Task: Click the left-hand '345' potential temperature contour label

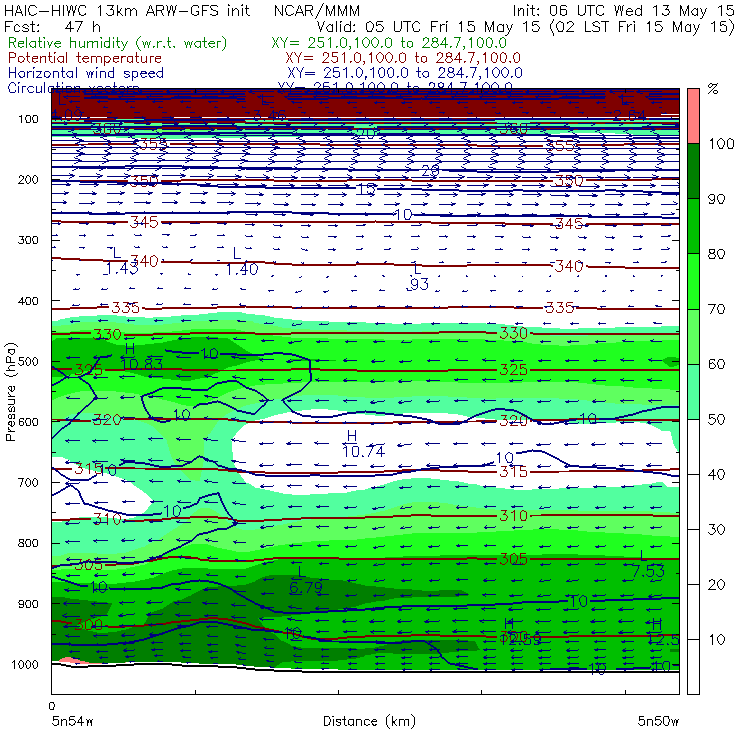Action: pyautogui.click(x=144, y=222)
